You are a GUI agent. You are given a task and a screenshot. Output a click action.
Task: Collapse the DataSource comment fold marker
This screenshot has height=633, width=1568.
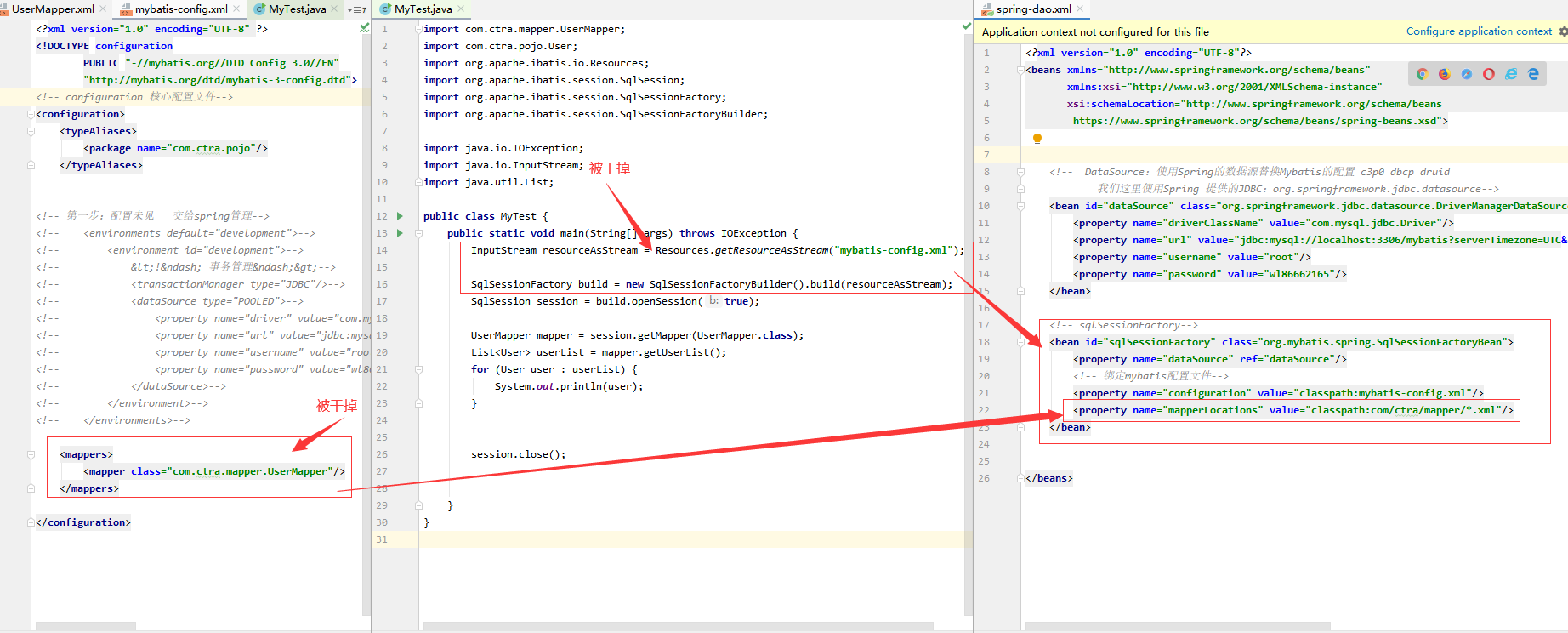(x=1020, y=172)
